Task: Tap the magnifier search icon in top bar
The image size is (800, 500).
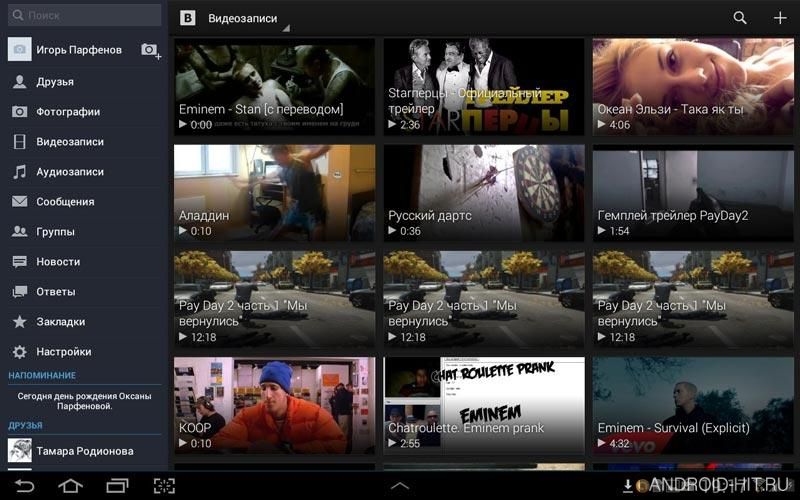Action: pos(740,18)
